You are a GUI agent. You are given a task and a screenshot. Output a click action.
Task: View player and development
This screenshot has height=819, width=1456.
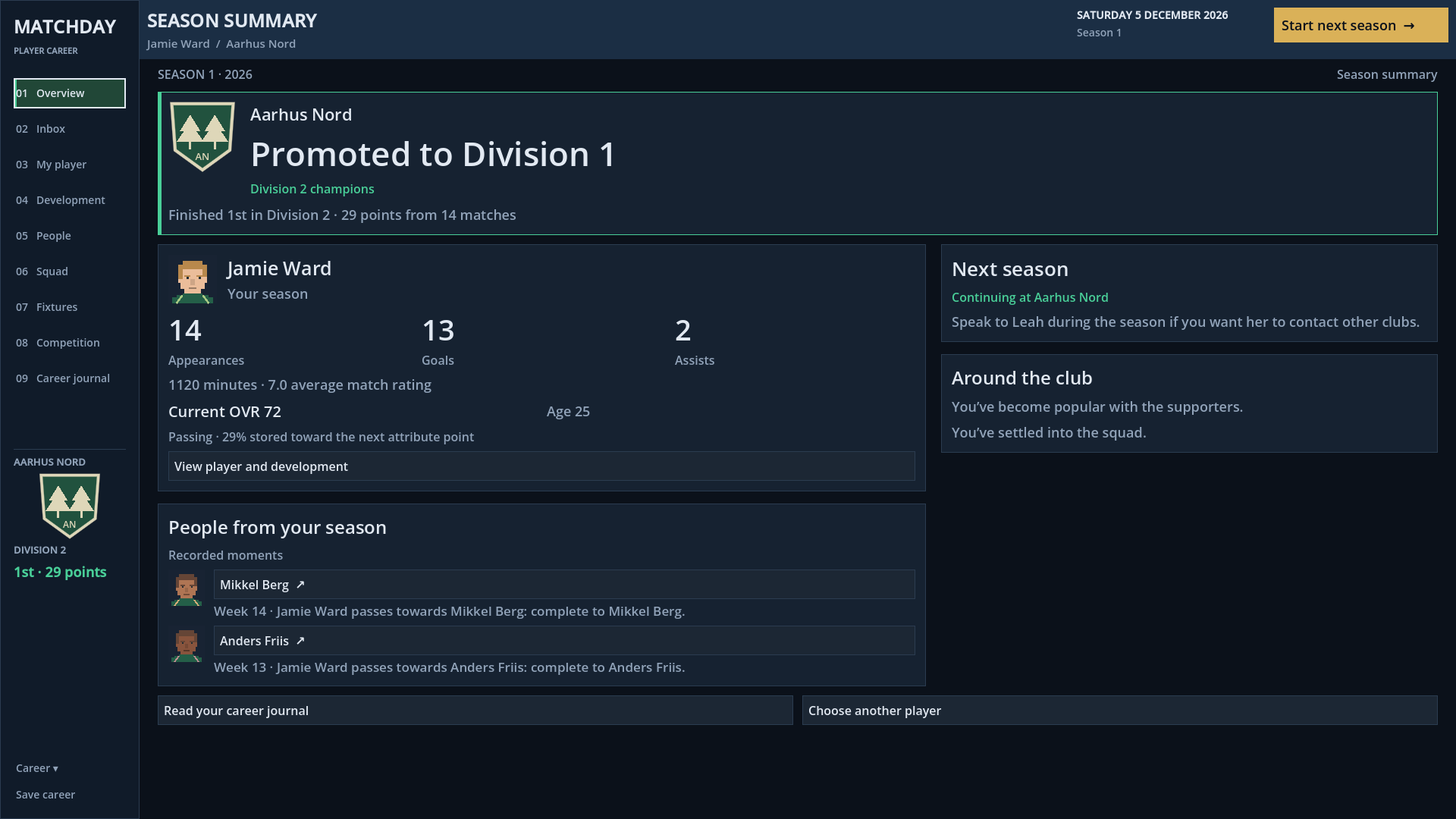[x=541, y=466]
